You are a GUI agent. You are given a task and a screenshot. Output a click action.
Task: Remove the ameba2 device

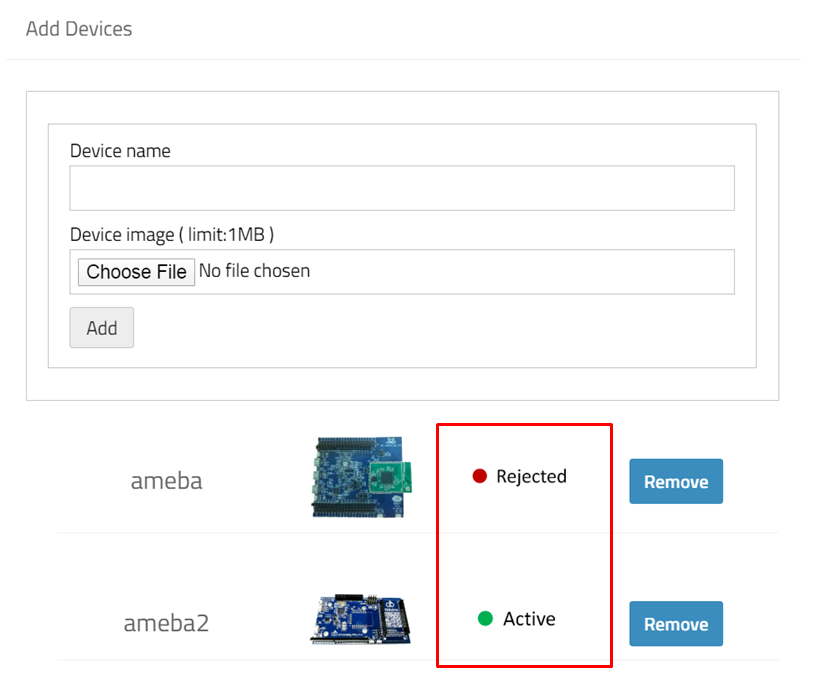pos(676,623)
